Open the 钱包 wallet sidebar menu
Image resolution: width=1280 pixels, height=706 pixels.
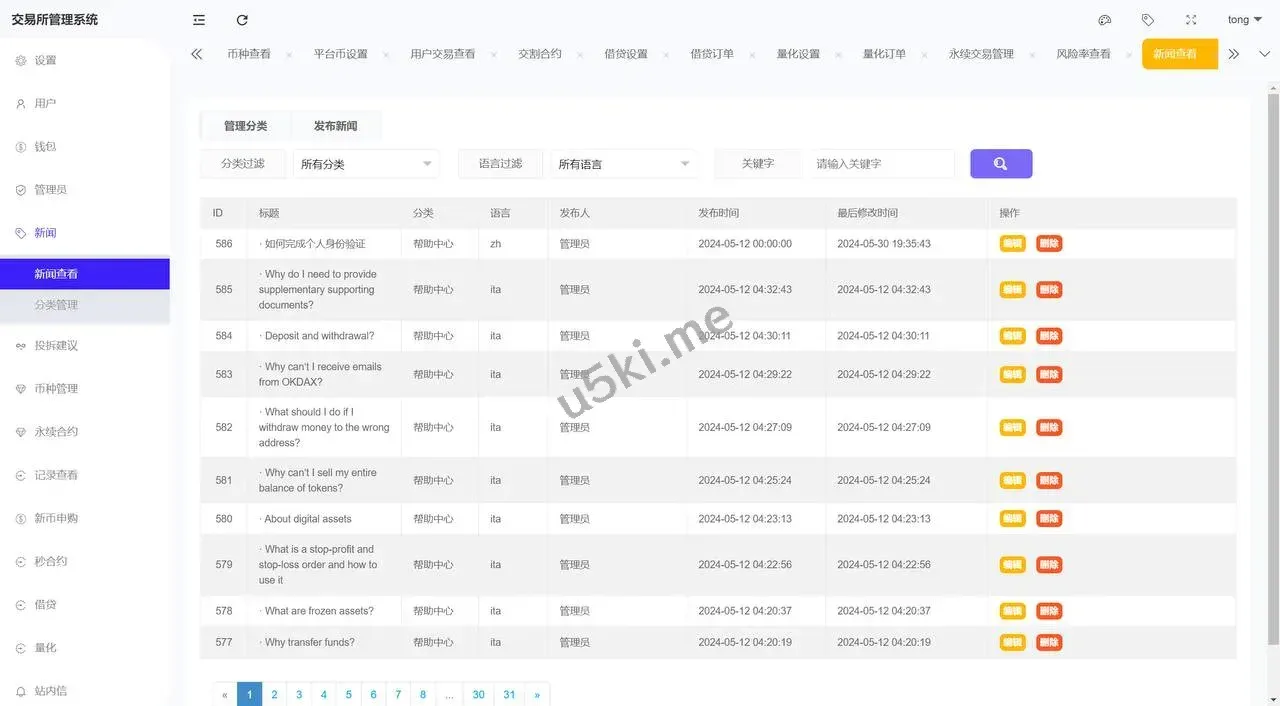45,147
